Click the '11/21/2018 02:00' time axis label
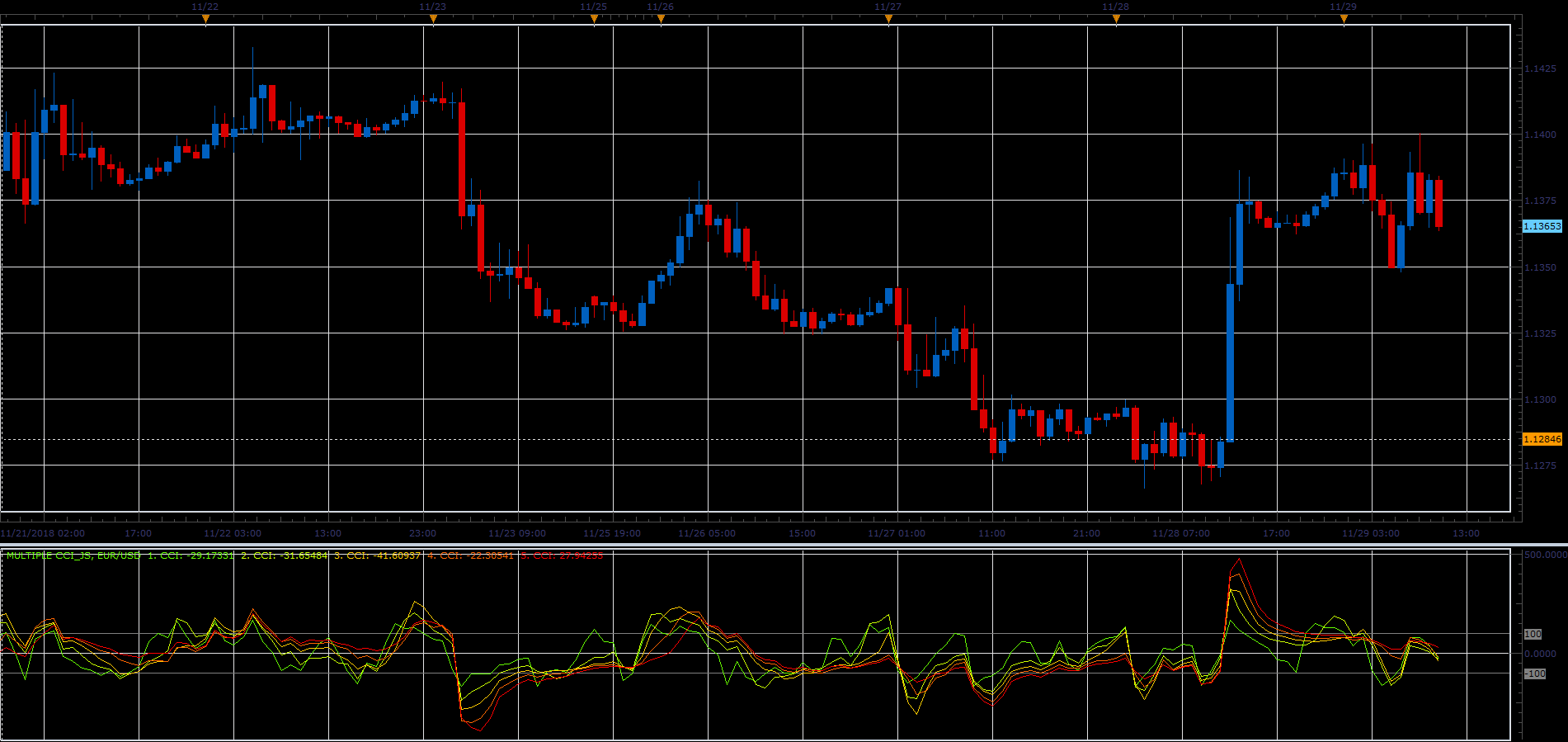1568x742 pixels. point(43,533)
